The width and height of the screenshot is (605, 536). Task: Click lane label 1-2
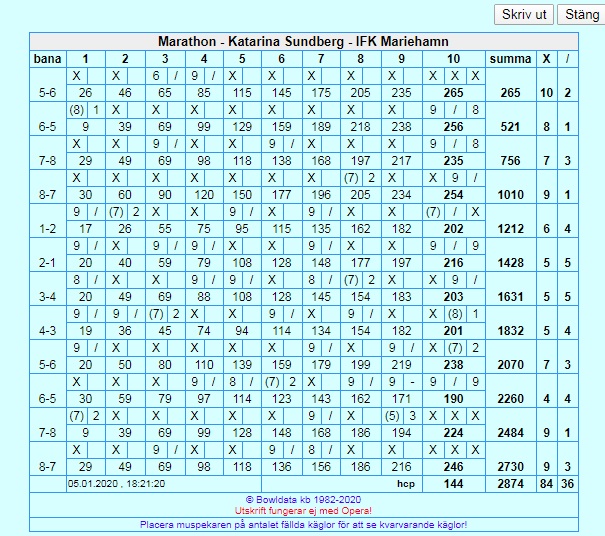(x=47, y=228)
